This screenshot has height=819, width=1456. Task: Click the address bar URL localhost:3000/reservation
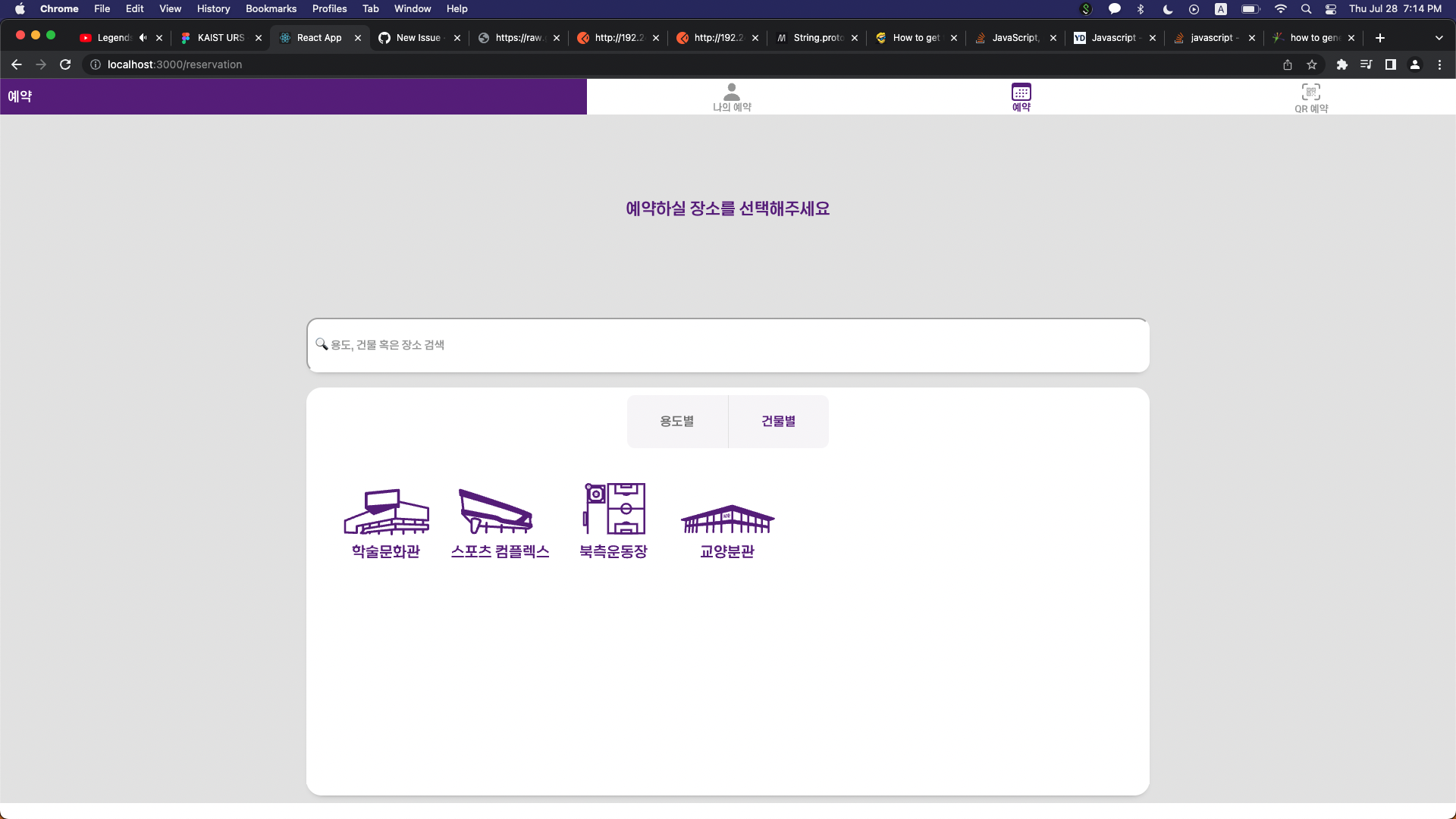174,64
